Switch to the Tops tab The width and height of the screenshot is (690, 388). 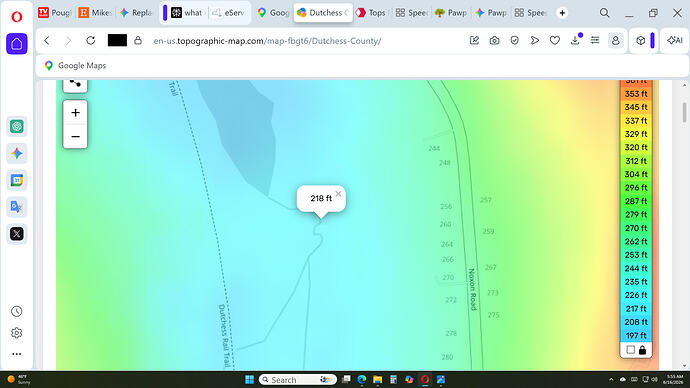[x=371, y=13]
